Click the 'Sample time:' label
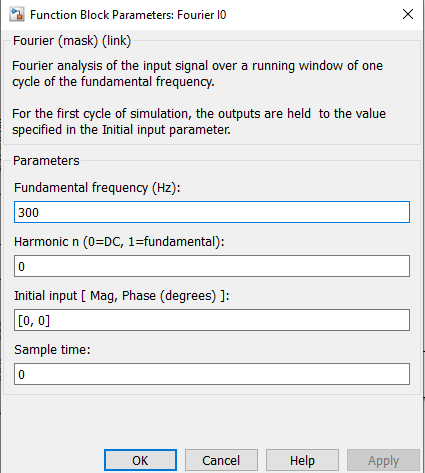The image size is (425, 473). (x=52, y=350)
